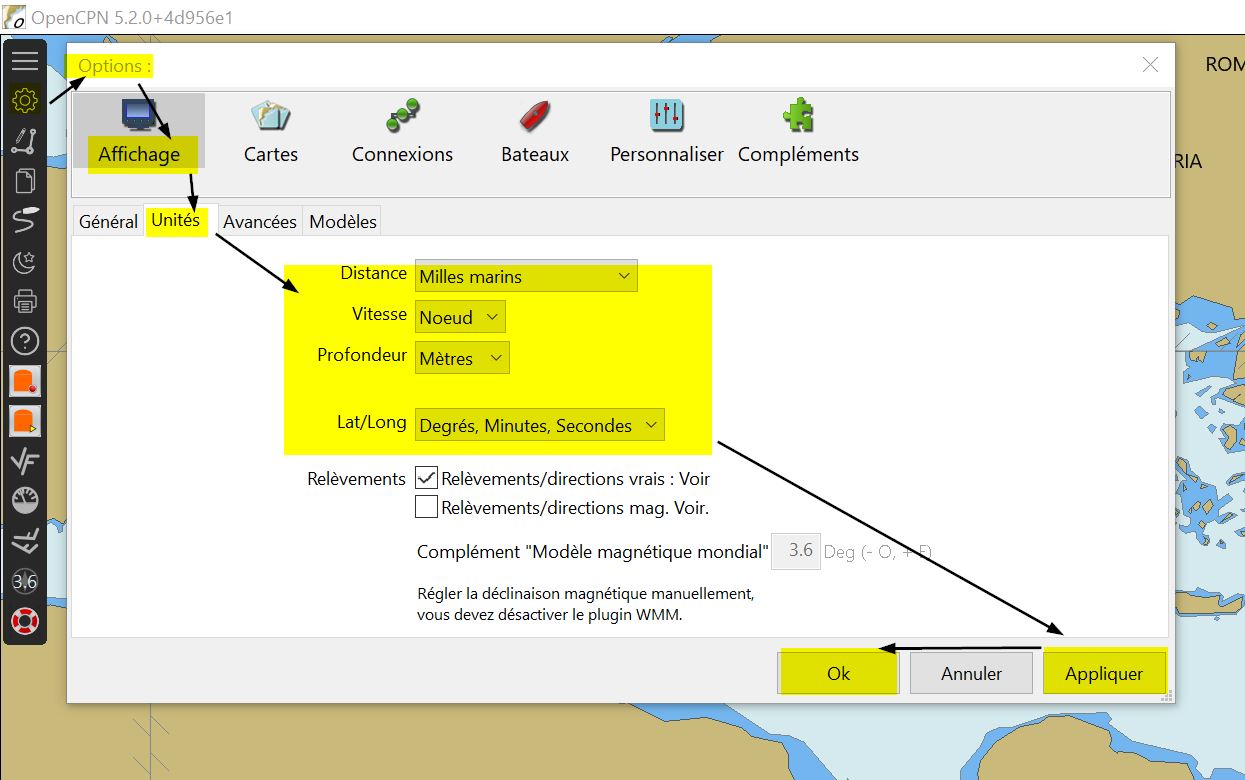Image resolution: width=1245 pixels, height=780 pixels.
Task: Open help via the question mark icon
Action: point(25,341)
